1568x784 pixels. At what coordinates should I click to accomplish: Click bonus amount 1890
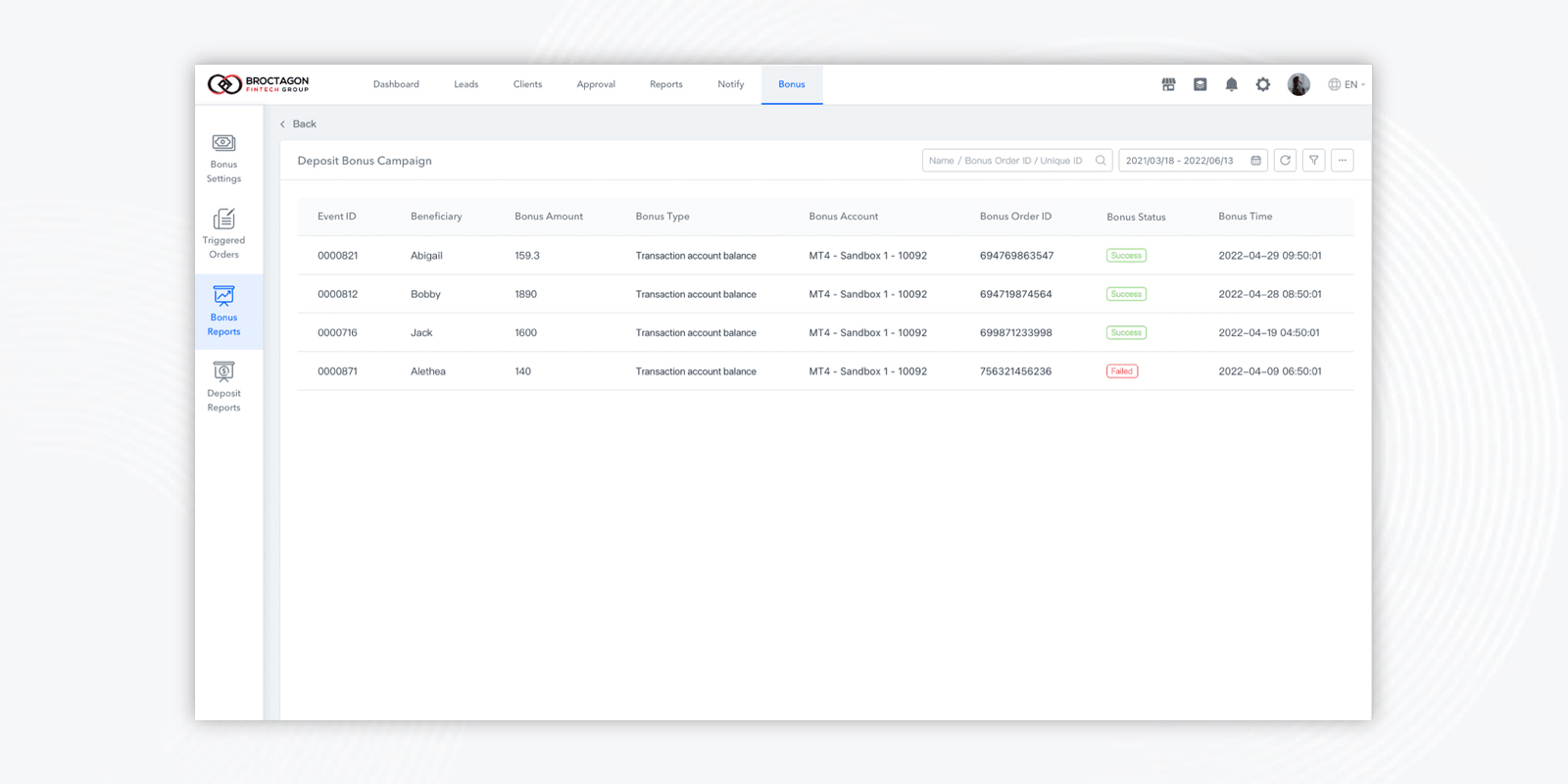[x=526, y=294]
